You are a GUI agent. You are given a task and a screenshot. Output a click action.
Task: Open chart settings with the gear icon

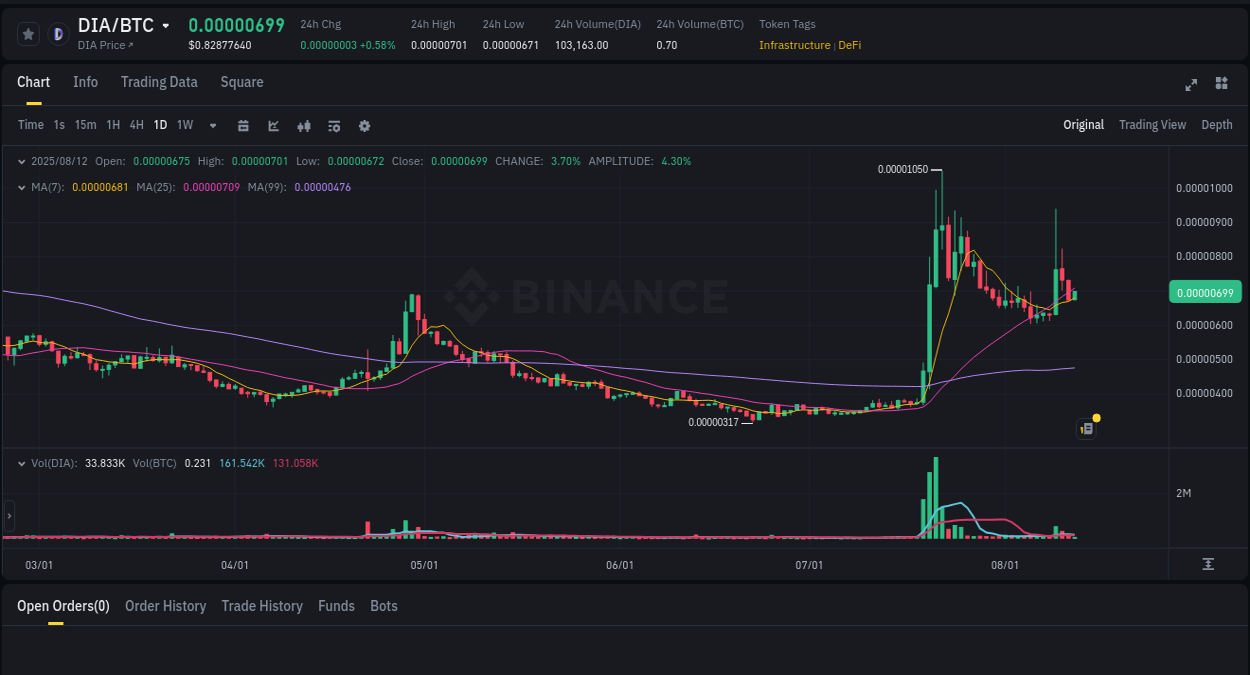[x=364, y=125]
